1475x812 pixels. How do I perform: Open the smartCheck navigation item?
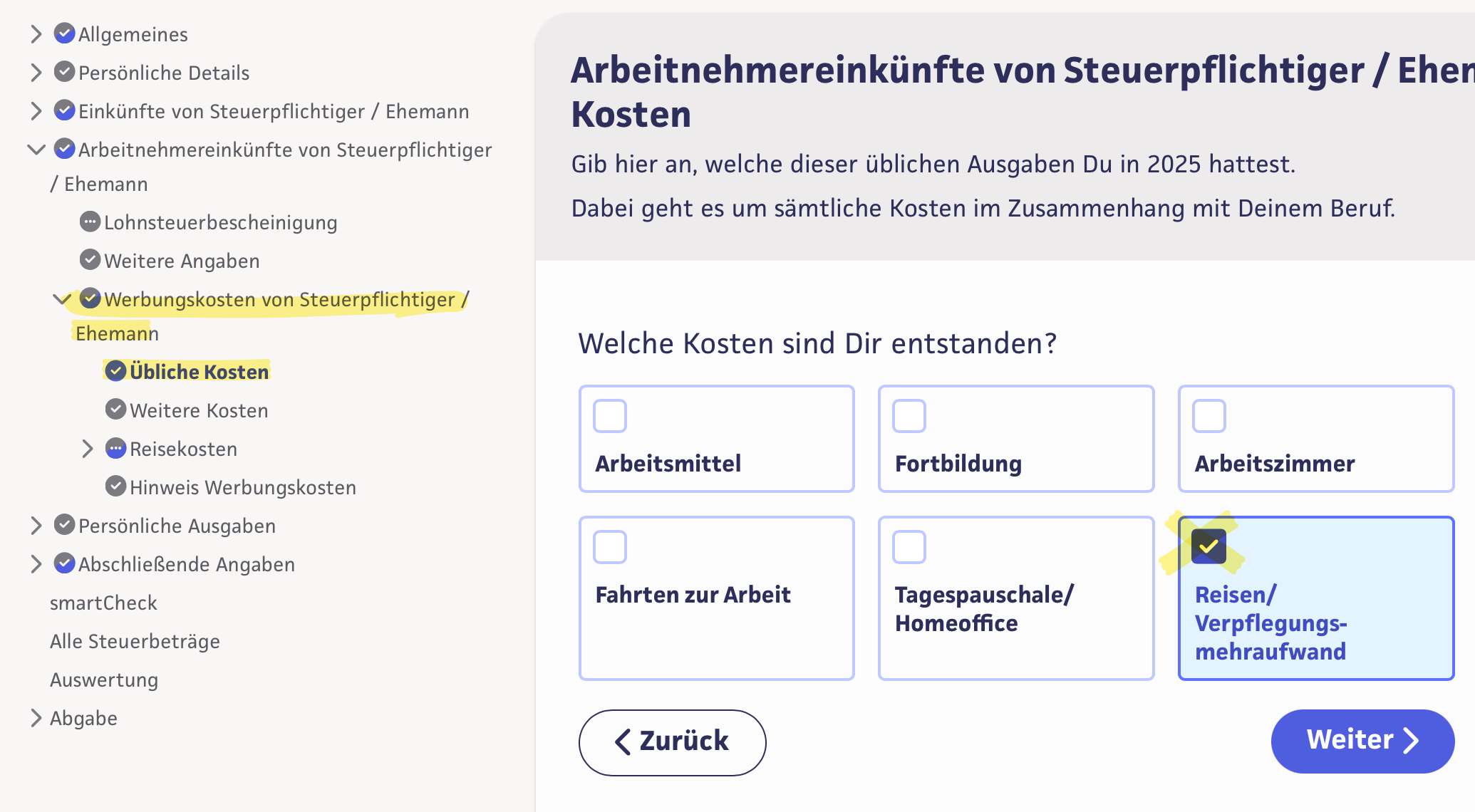click(103, 603)
